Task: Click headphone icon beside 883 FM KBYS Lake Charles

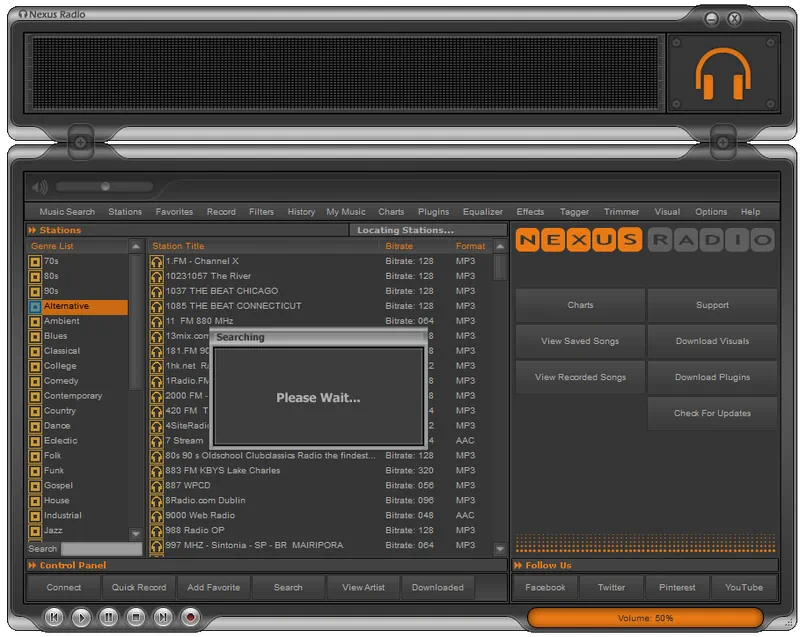Action: pos(156,471)
